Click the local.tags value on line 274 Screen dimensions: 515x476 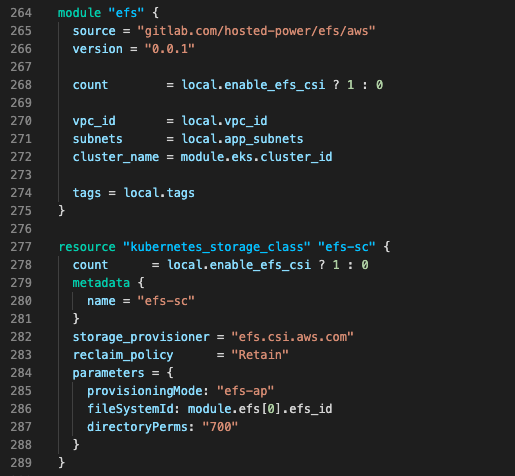click(x=159, y=193)
